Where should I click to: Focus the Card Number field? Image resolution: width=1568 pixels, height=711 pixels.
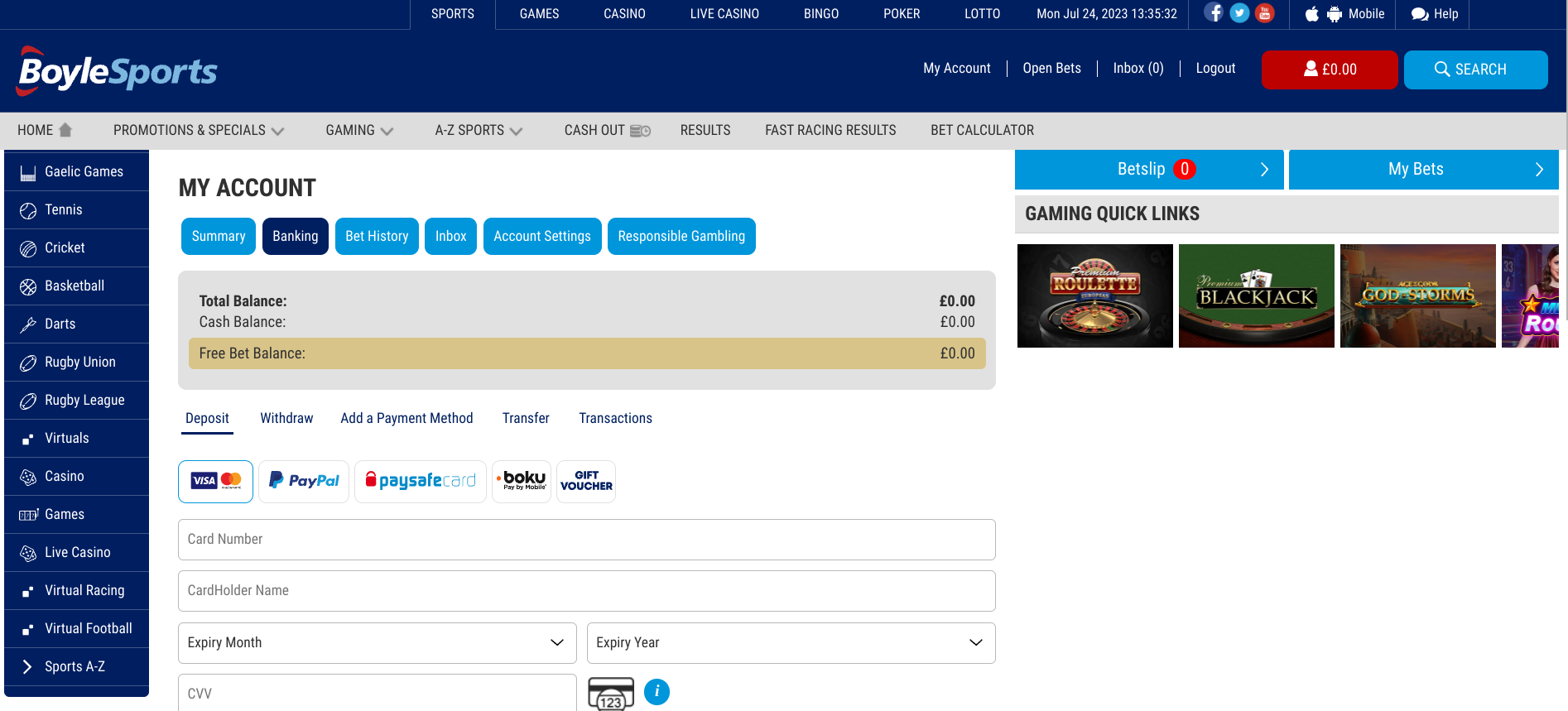(587, 540)
